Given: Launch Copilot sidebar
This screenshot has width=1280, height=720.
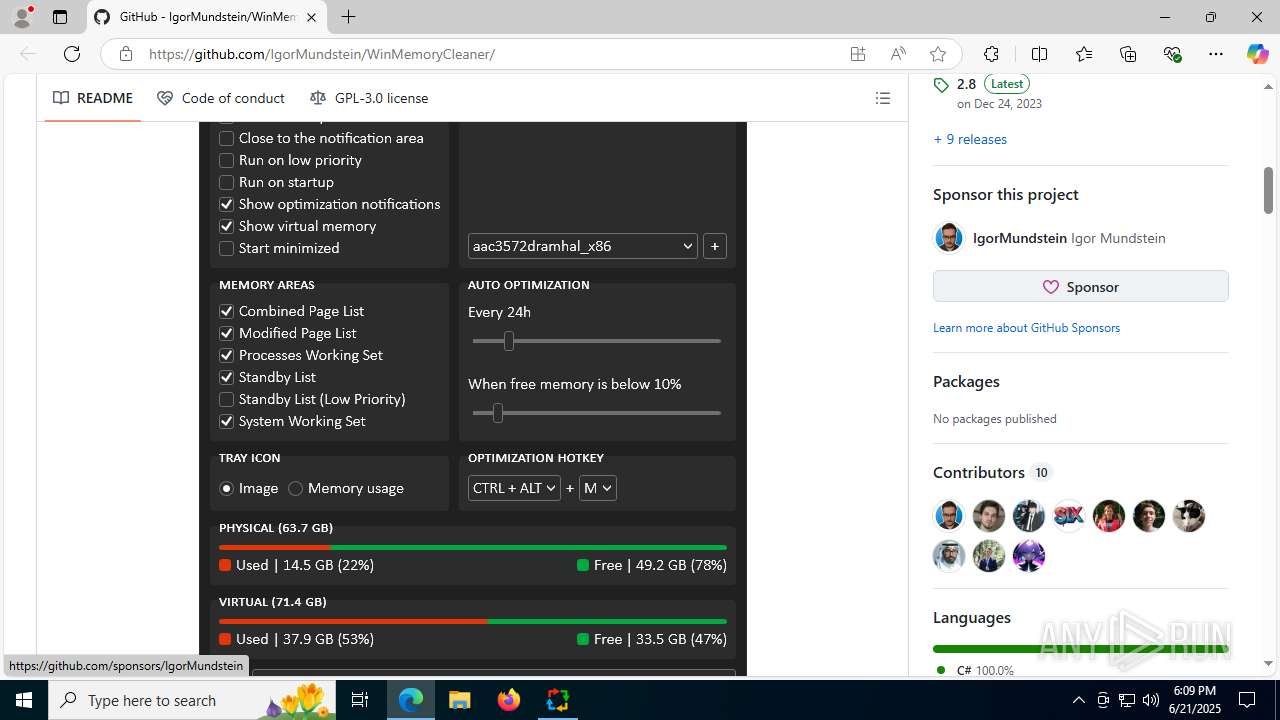Looking at the screenshot, I should tap(1257, 54).
